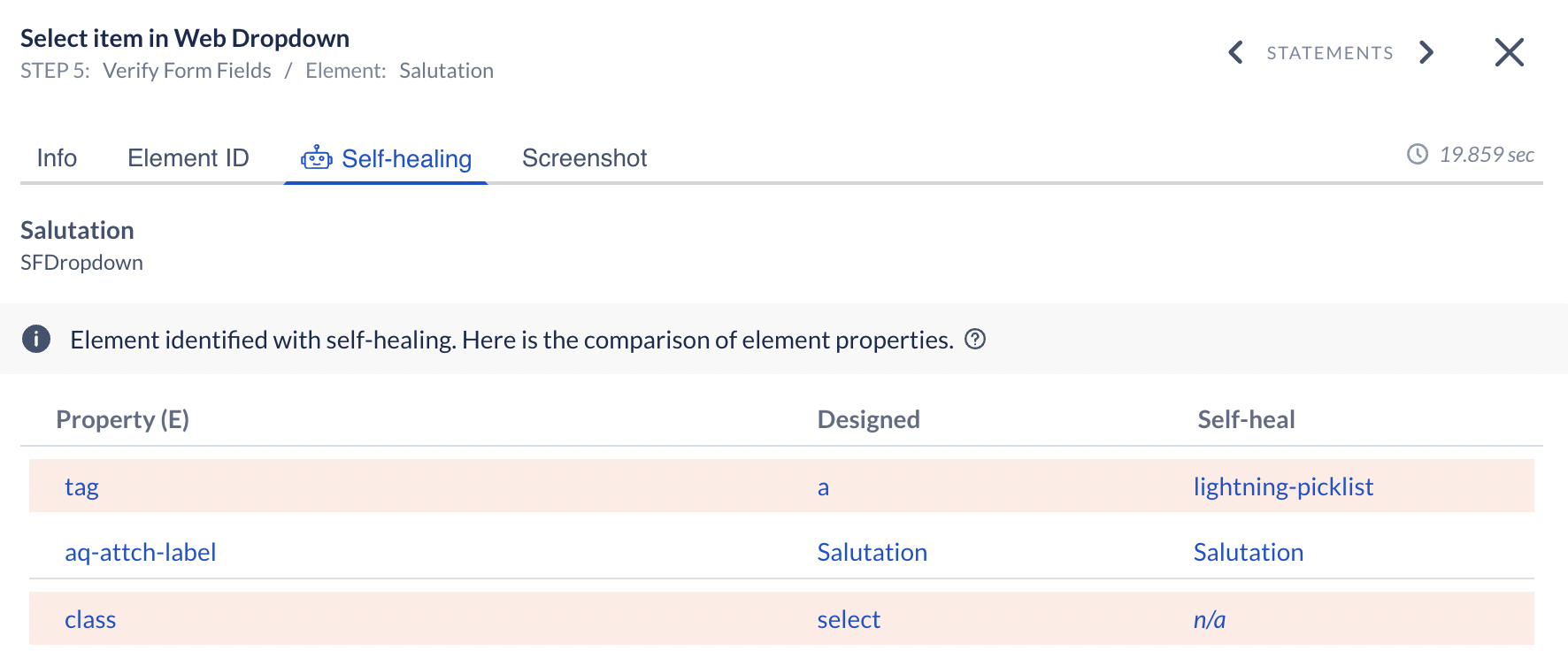Click the clock duration icon

1417,155
